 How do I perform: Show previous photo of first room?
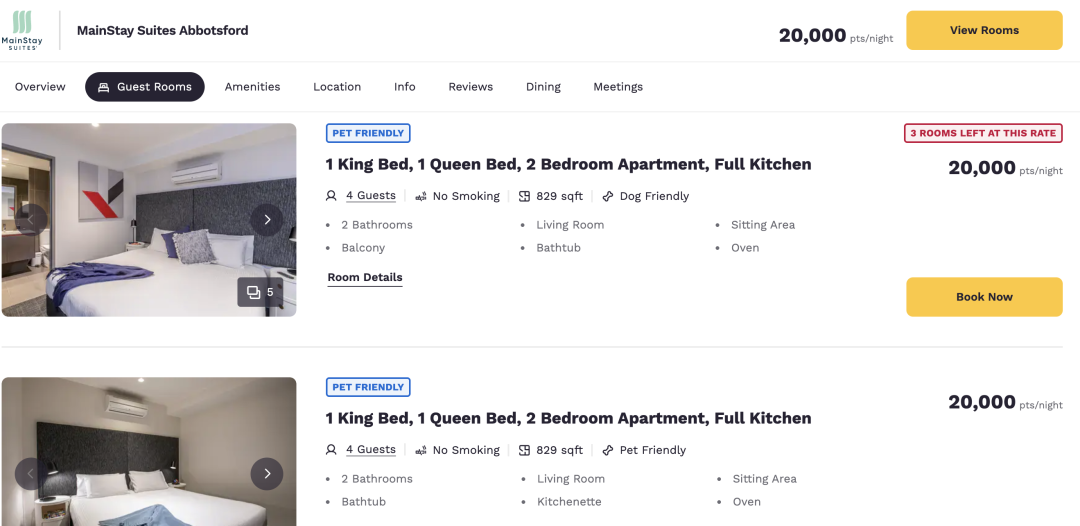[x=31, y=220]
